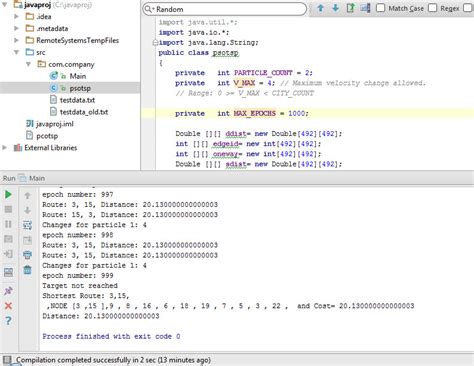The image size is (474, 366).
Task: Expand External Libraries node
Action: [4, 148]
